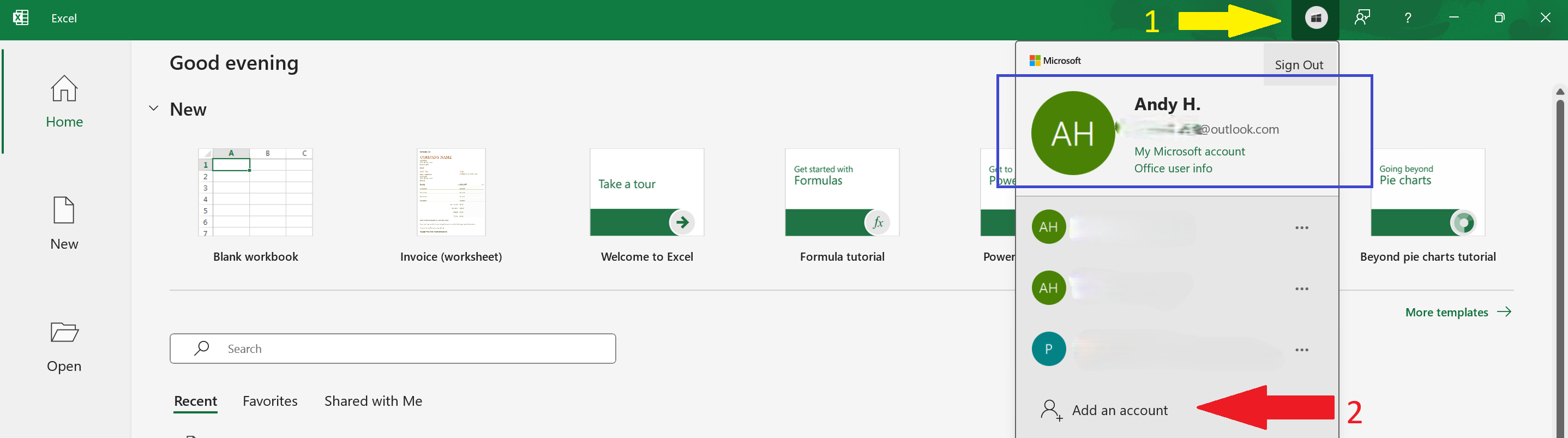This screenshot has width=1568, height=438.
Task: Switch to the Recent tab
Action: point(195,401)
